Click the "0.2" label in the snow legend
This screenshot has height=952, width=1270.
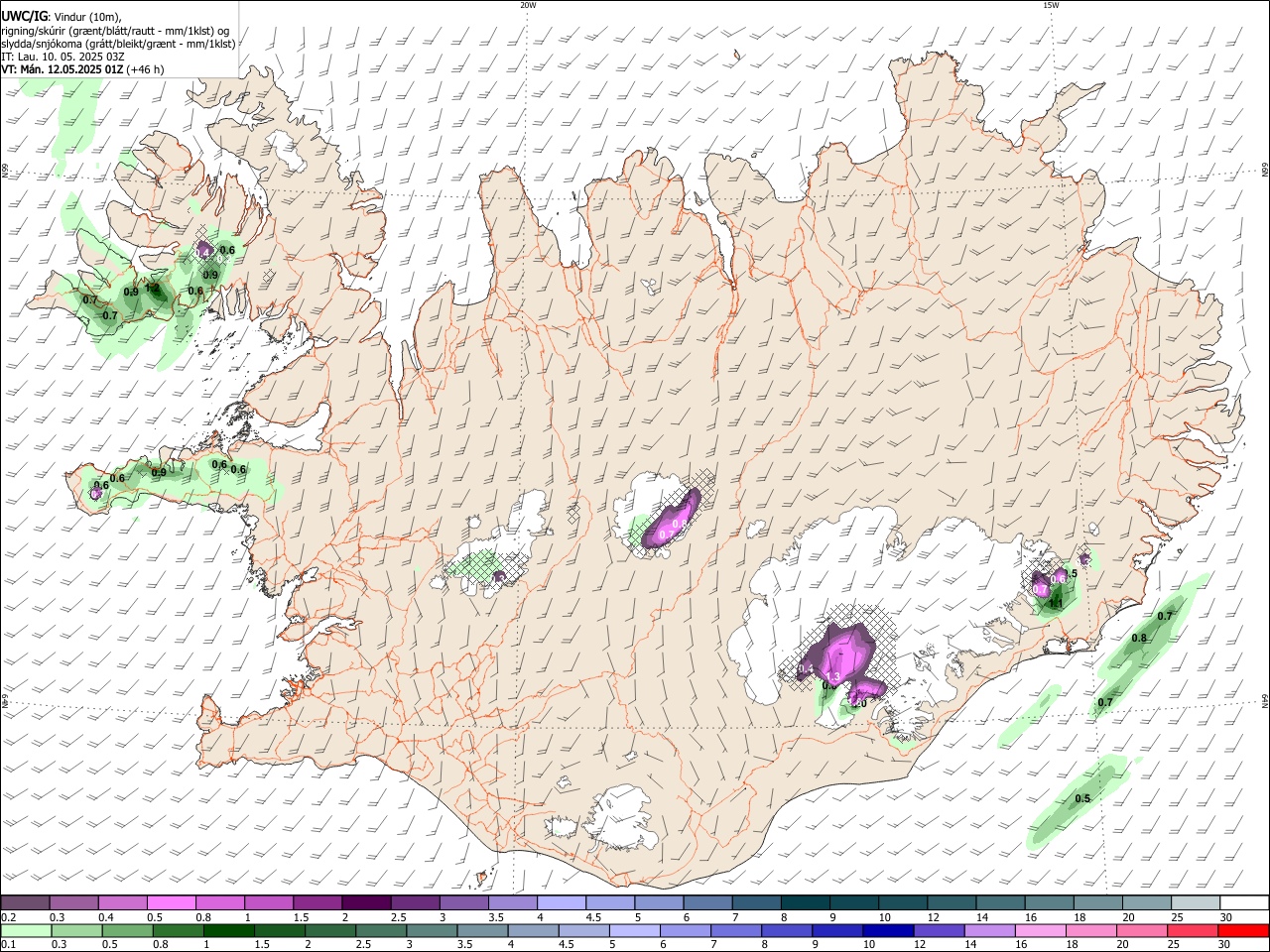(8, 917)
